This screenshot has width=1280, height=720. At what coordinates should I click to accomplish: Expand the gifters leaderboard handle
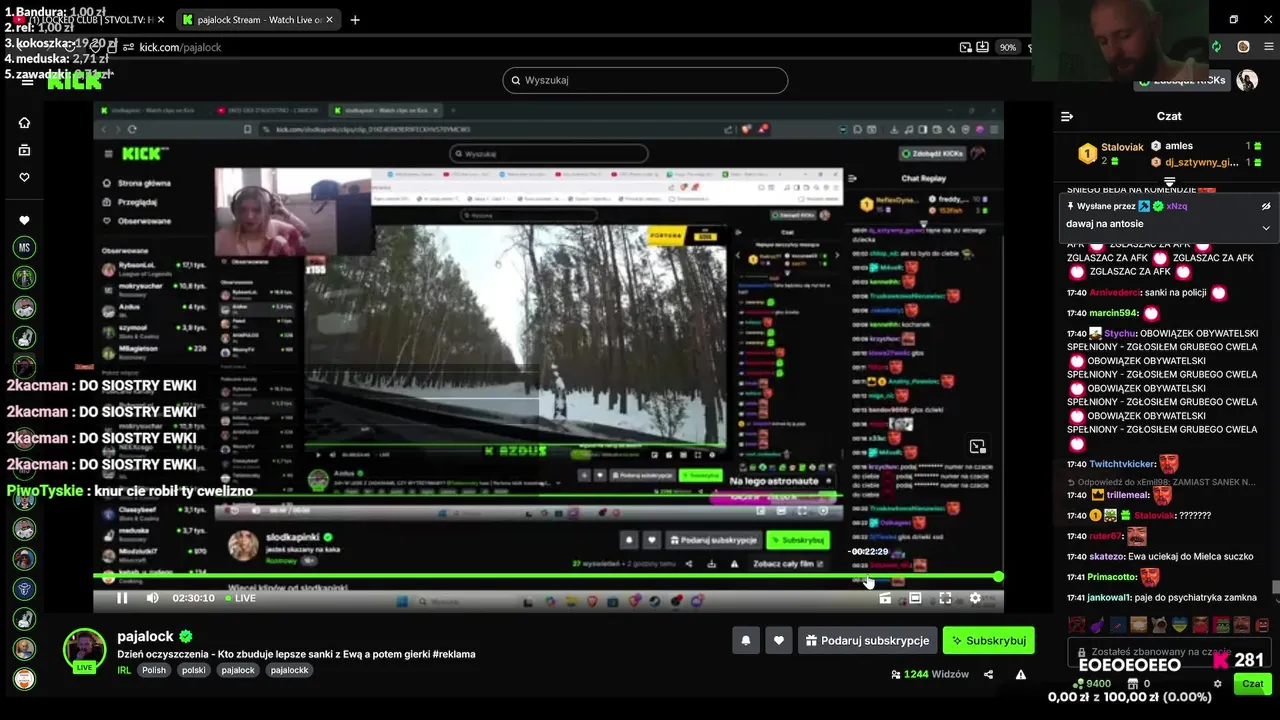point(1169,183)
